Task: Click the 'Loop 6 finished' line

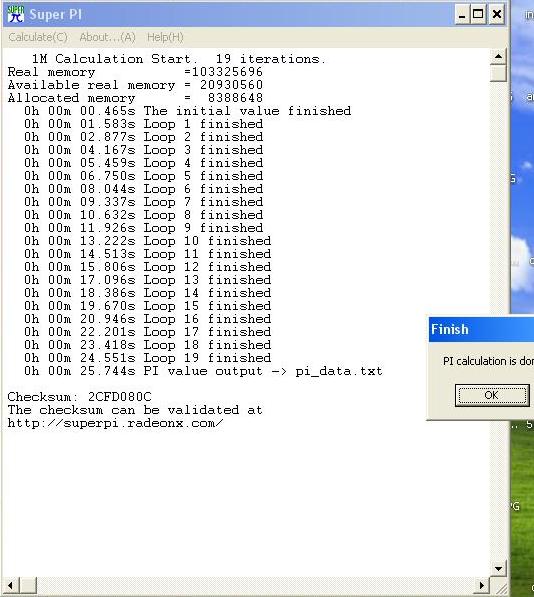Action: point(143,189)
